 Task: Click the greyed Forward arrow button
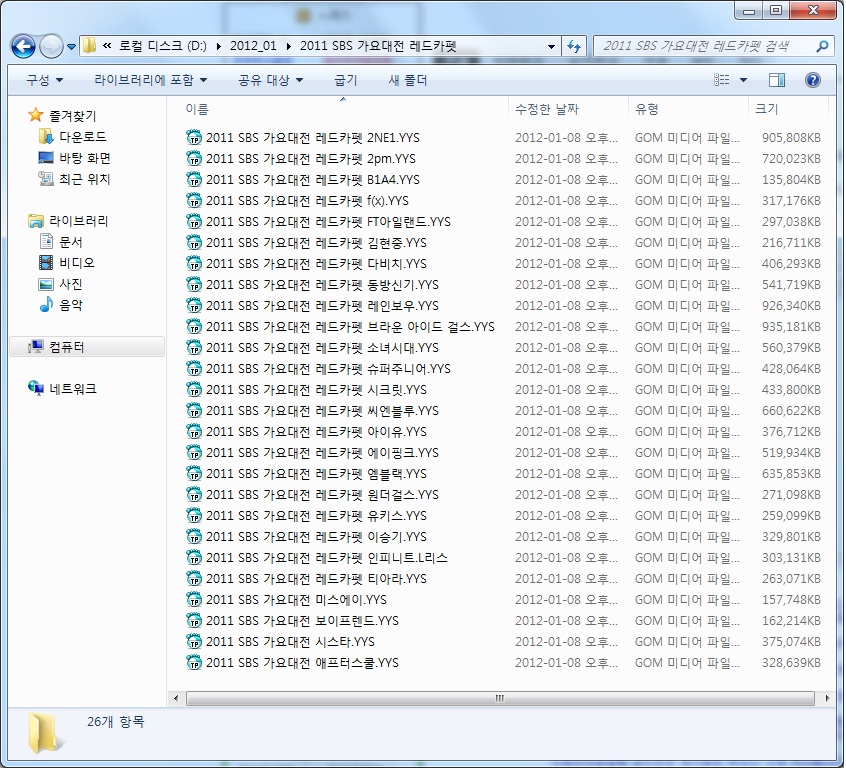pyautogui.click(x=51, y=46)
